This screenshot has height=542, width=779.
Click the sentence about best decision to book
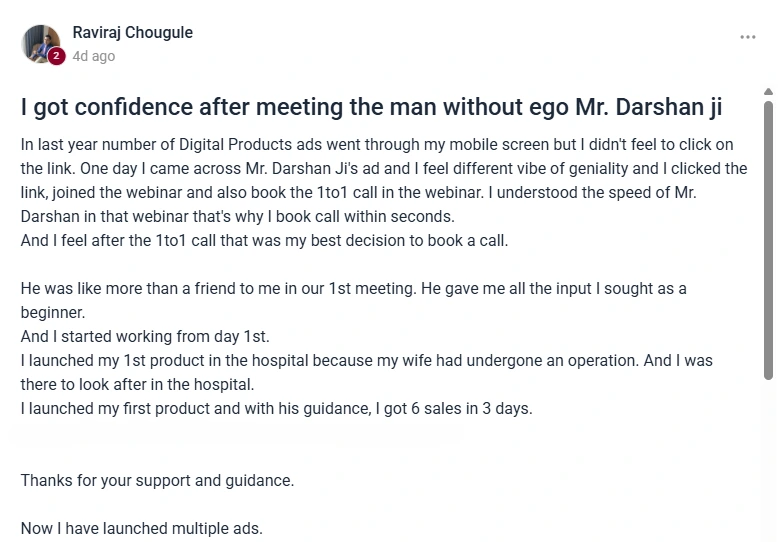pyautogui.click(x=265, y=240)
